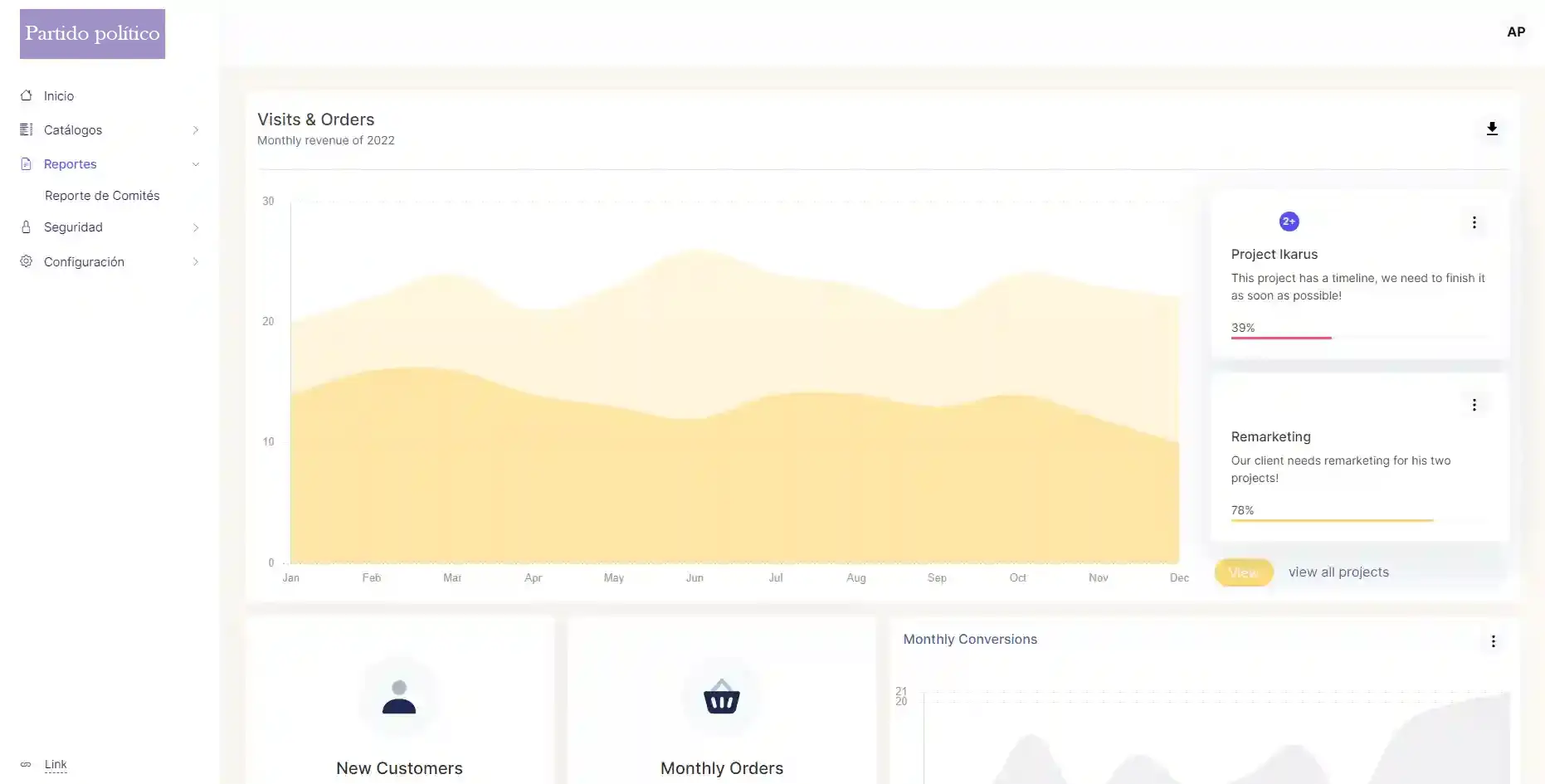Click Remarketing 78% progress bar
The width and height of the screenshot is (1545, 784).
[x=1361, y=520]
